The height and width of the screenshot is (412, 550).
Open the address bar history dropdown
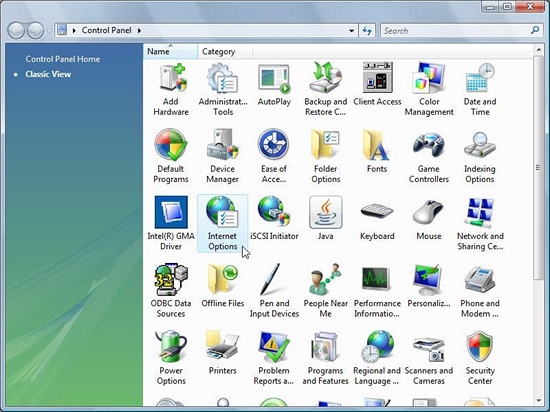tap(351, 31)
